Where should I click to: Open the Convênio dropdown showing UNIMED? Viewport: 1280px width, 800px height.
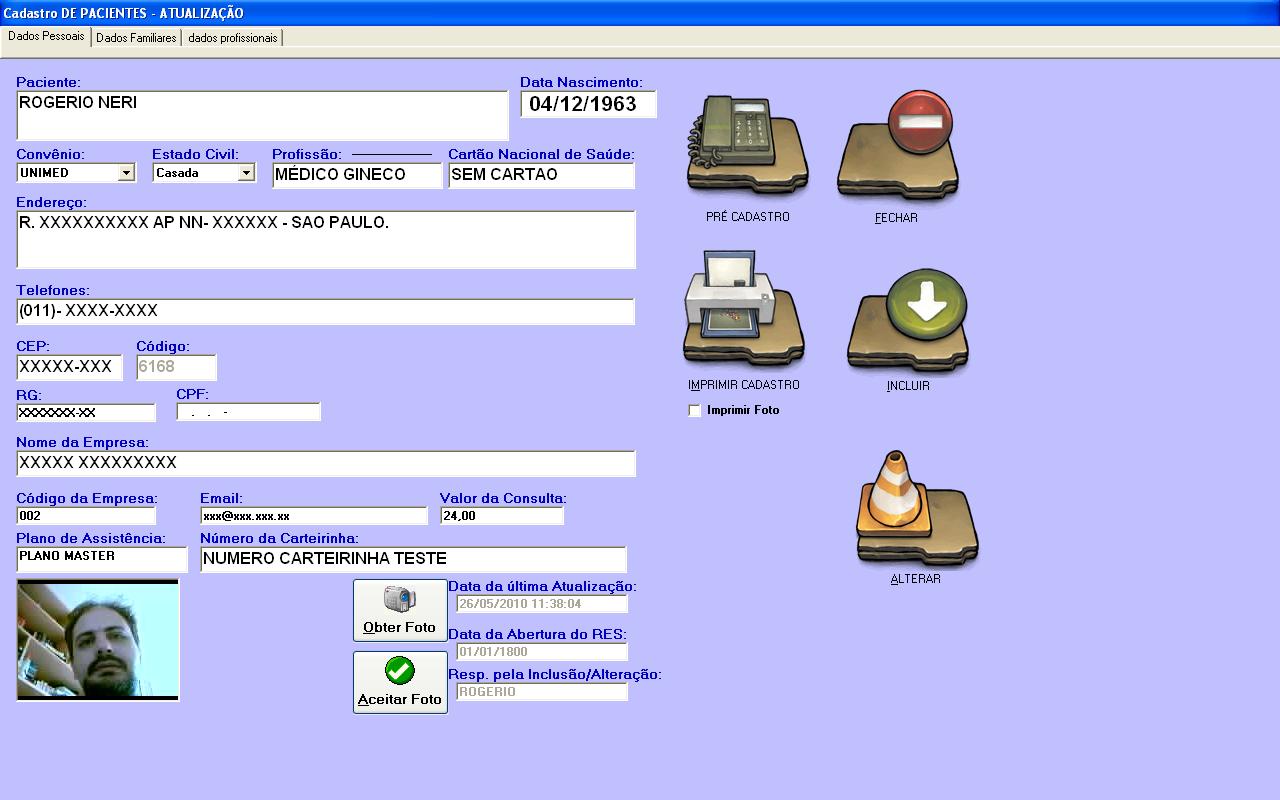coord(126,173)
